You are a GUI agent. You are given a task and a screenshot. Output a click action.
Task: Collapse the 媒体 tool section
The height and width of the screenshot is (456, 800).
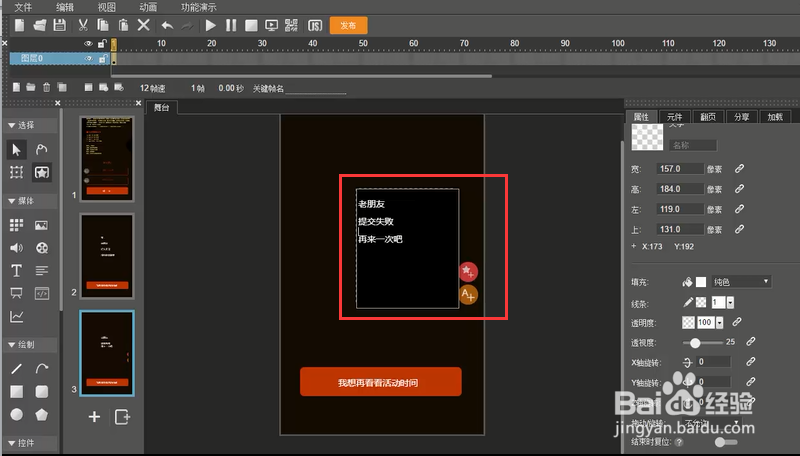(x=11, y=201)
